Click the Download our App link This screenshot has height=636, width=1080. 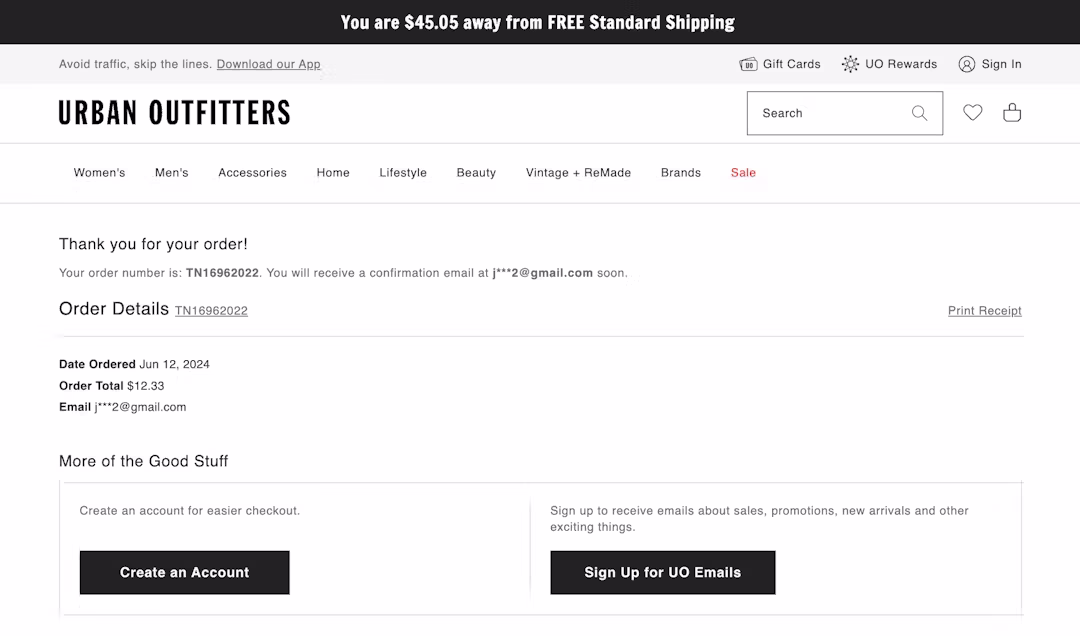point(268,64)
